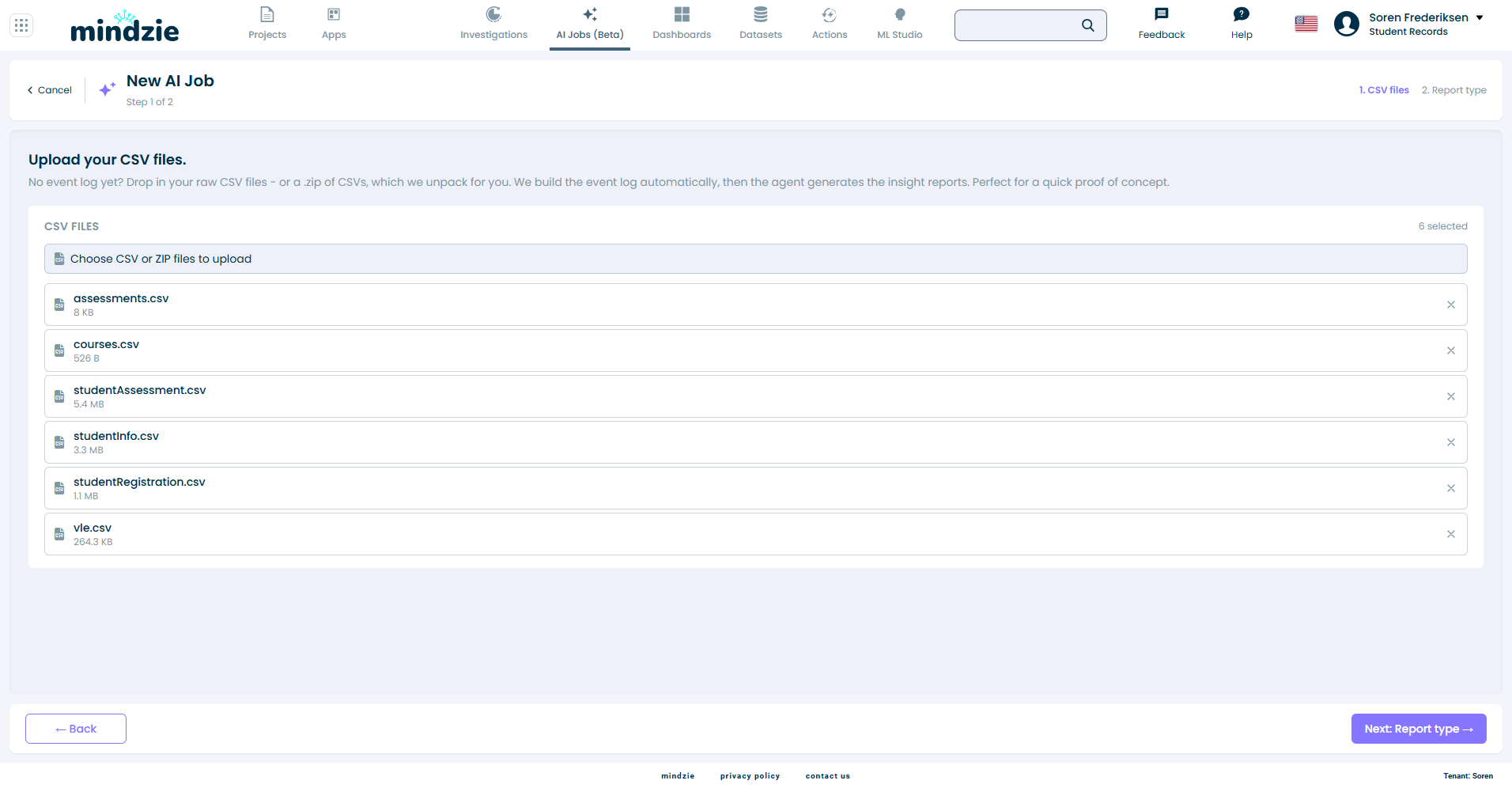1512x788 pixels.
Task: Select the studentRegistration.csv file name
Action: (x=139, y=482)
